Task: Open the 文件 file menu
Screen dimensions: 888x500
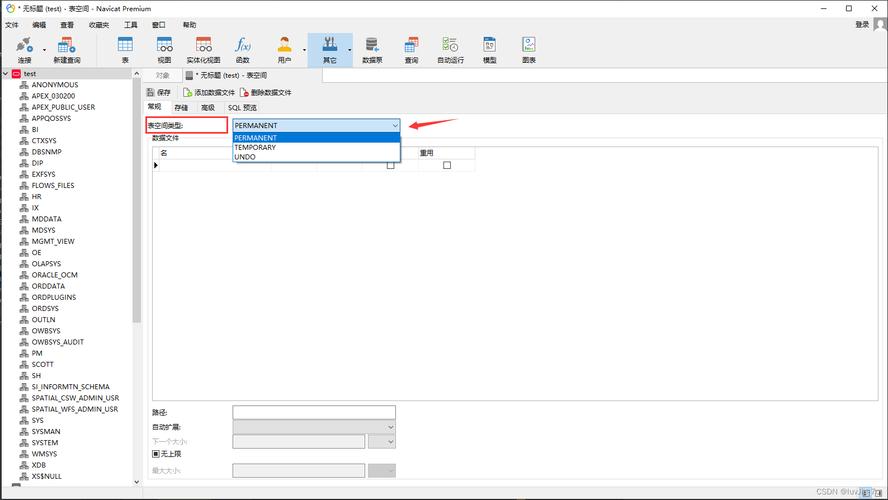Action: (12, 25)
